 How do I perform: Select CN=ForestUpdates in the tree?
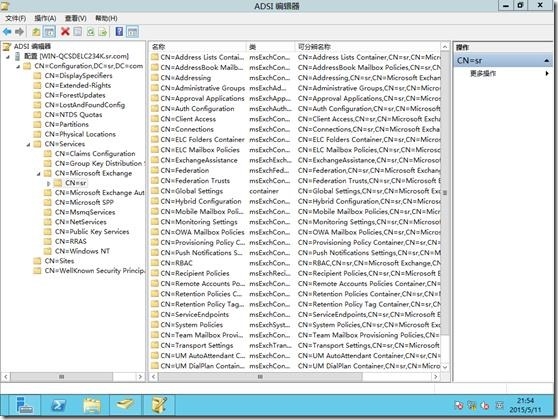75,95
